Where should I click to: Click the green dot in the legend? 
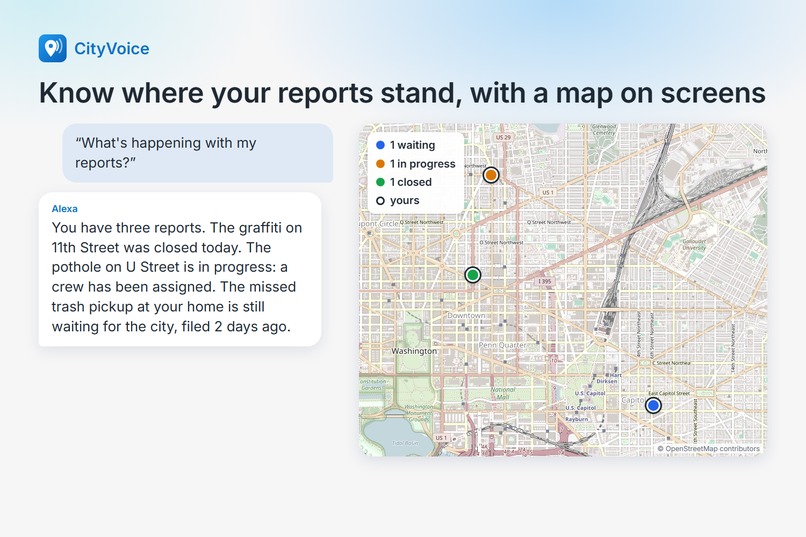coord(380,182)
